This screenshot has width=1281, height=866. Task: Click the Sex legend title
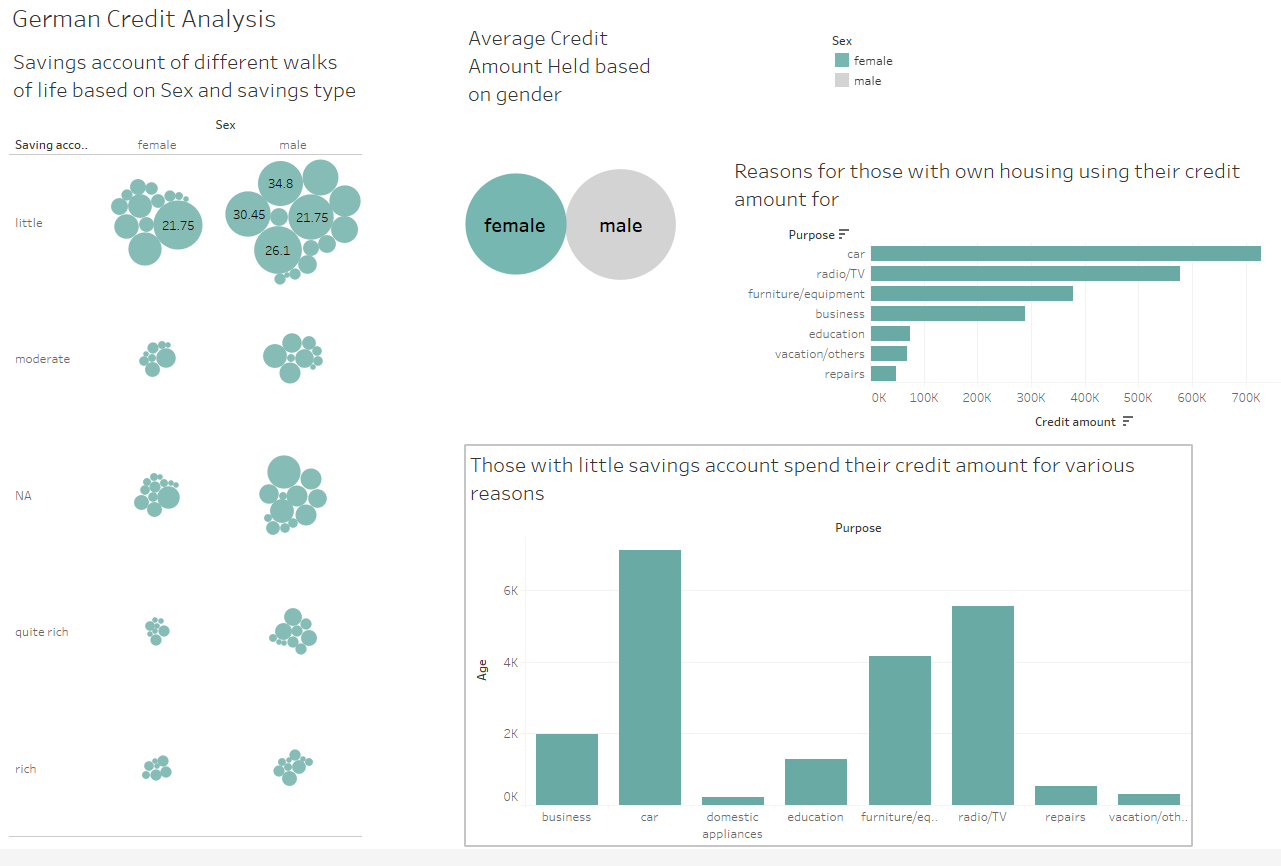841,41
